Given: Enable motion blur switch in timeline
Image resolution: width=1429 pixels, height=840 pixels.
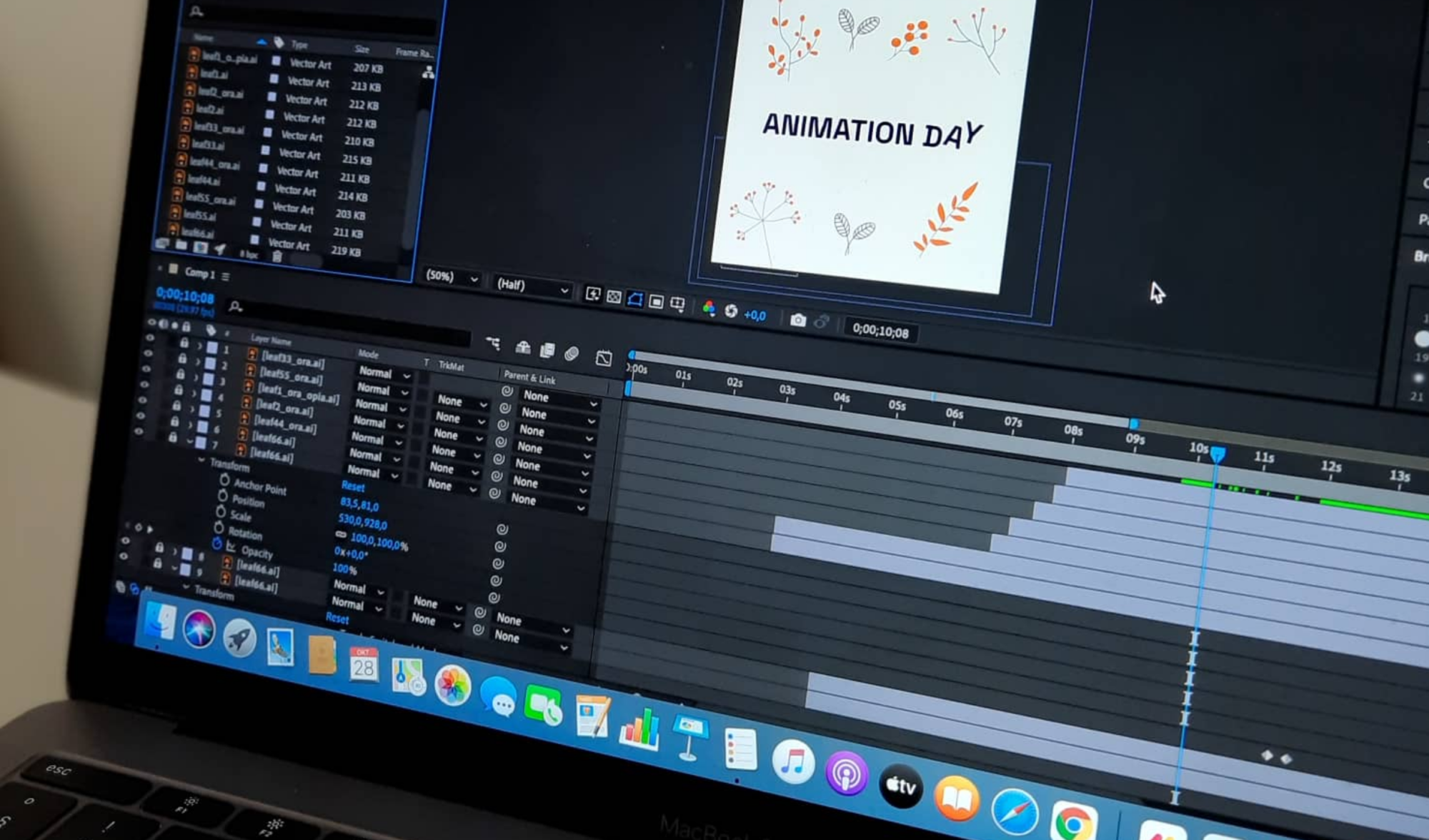Looking at the screenshot, I should 571,353.
